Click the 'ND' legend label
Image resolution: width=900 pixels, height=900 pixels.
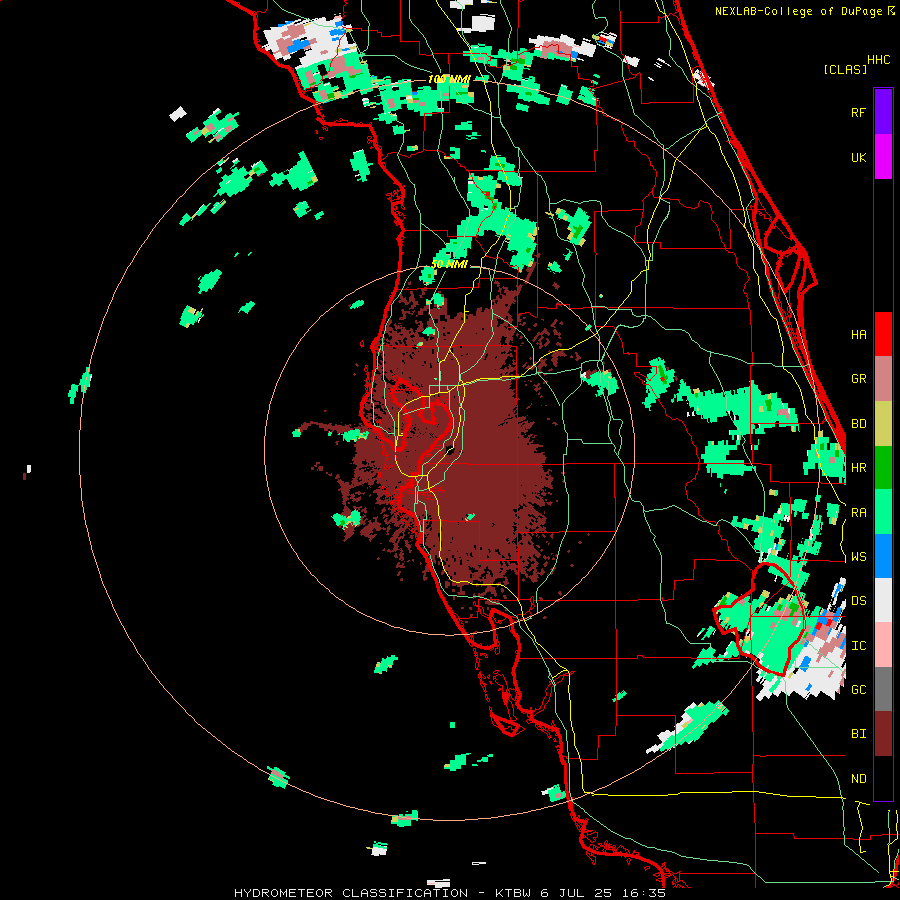pyautogui.click(x=858, y=779)
